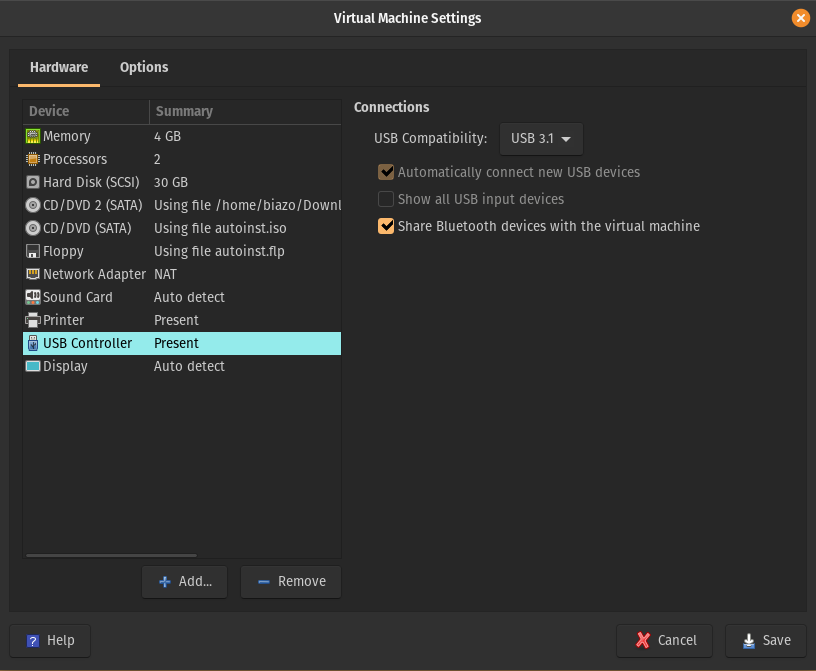This screenshot has width=816, height=671.
Task: Click the Memory device icon
Action: pyautogui.click(x=33, y=136)
